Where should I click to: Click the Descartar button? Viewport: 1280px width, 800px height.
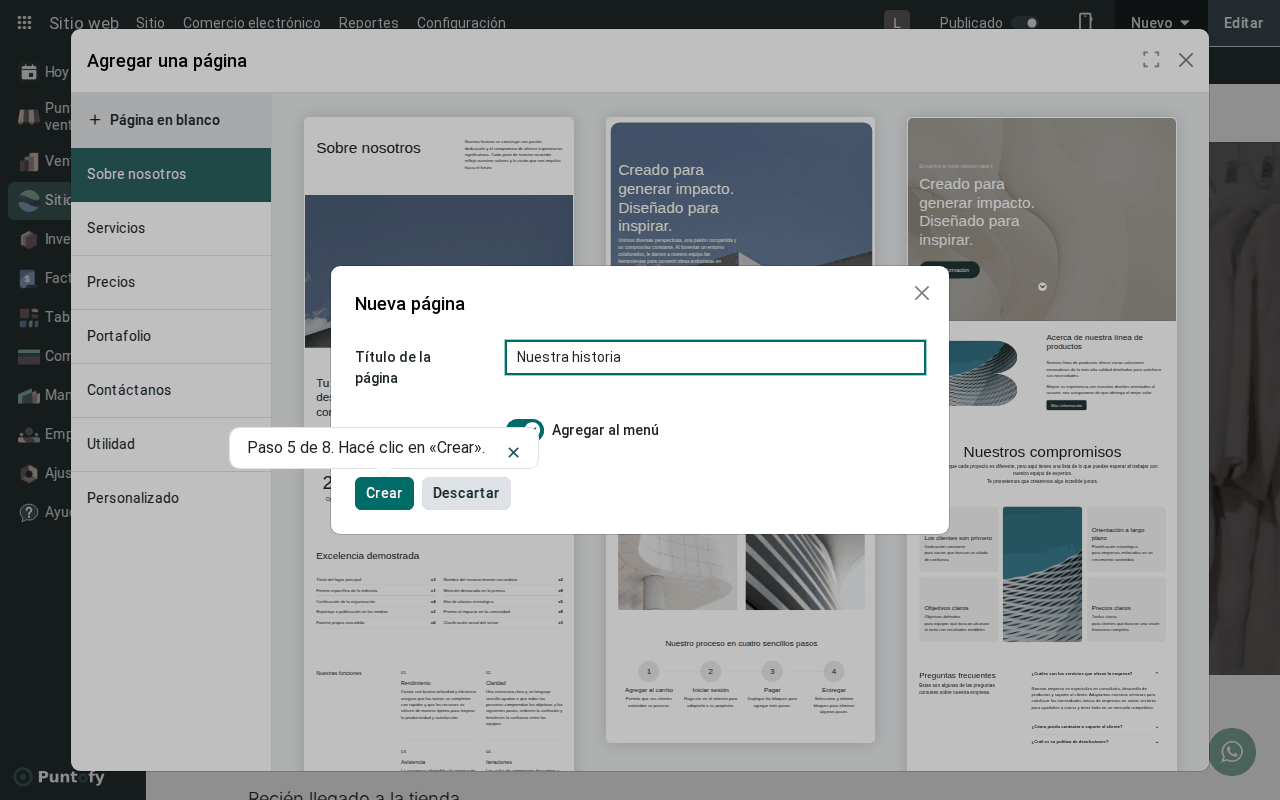click(466, 493)
